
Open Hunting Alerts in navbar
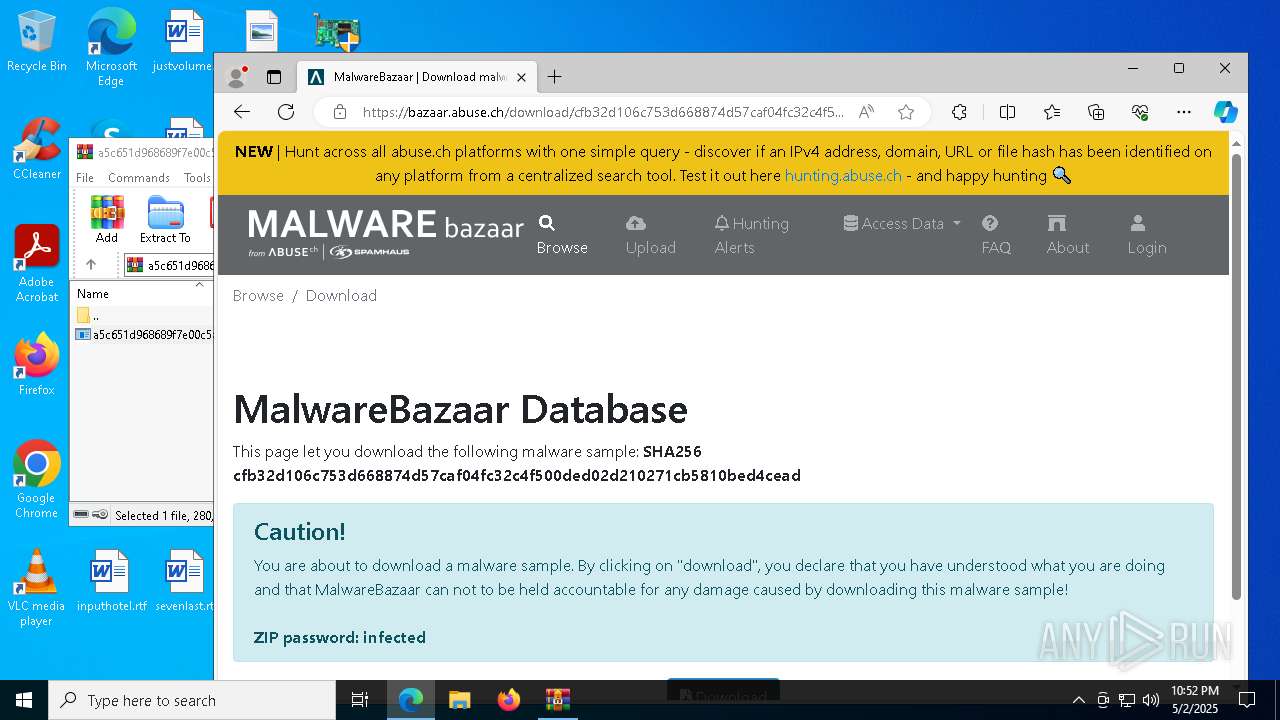751,236
